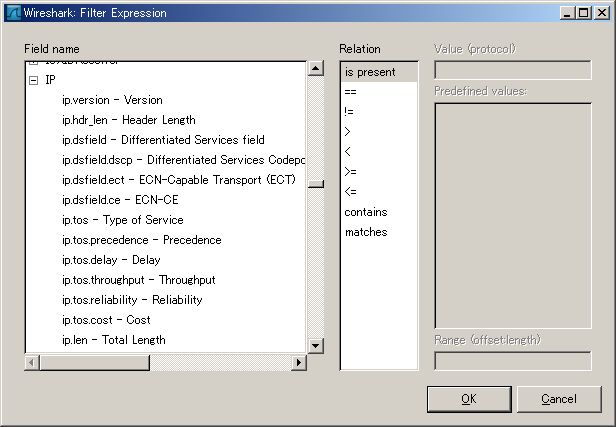Choose 'is present' relation
The width and height of the screenshot is (616, 427).
[379, 72]
